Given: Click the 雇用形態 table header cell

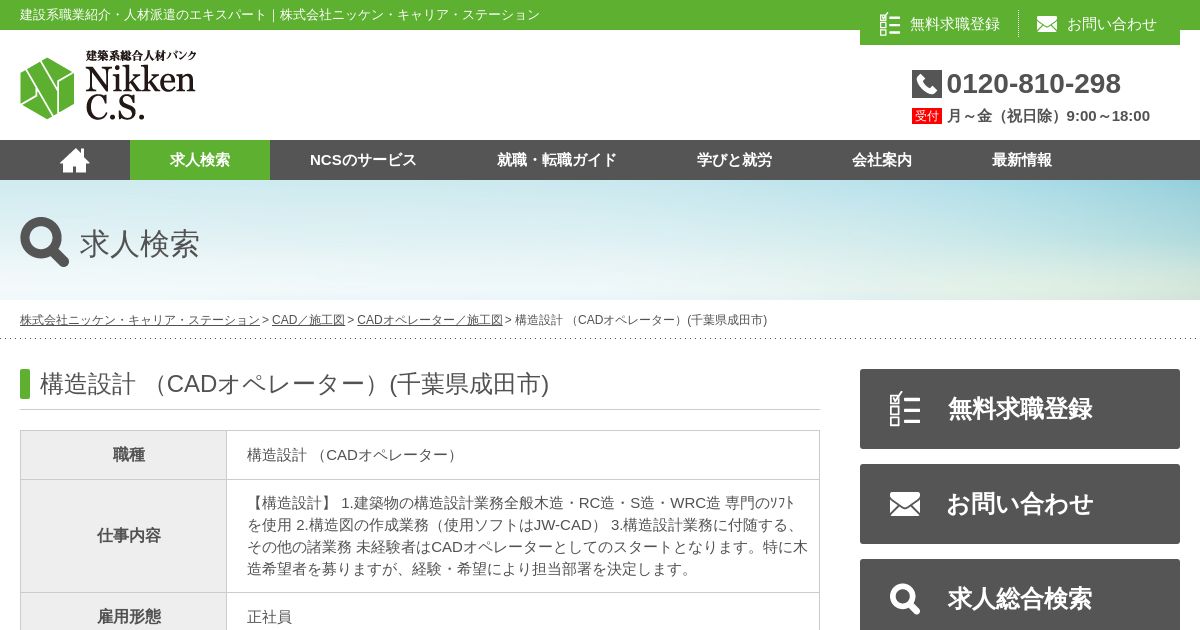Looking at the screenshot, I should [124, 612].
